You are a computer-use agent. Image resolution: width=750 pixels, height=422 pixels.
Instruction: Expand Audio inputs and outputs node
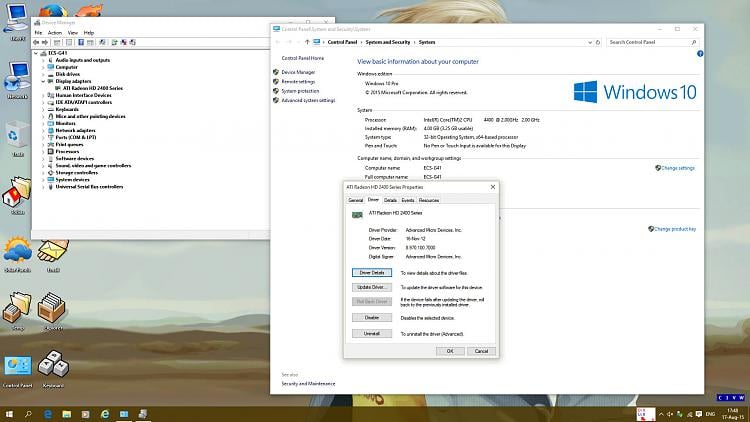(x=43, y=60)
